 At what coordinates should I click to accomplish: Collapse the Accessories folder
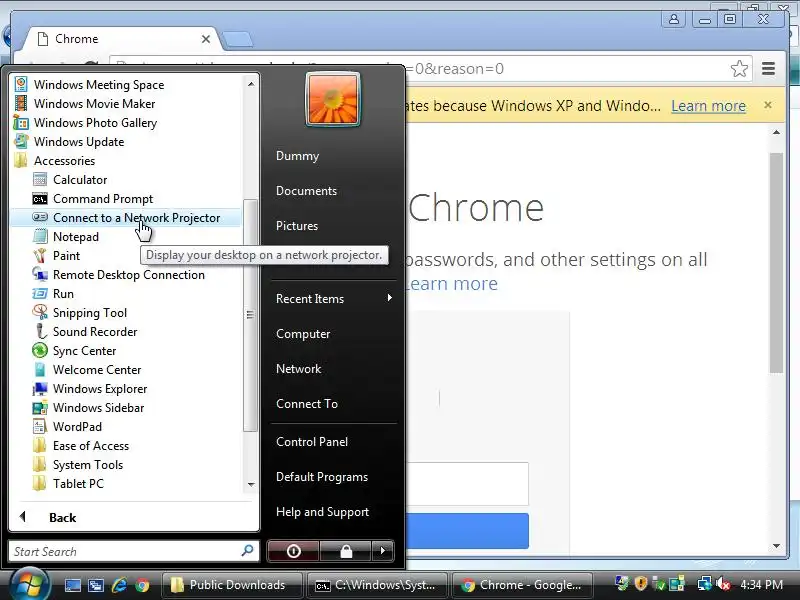tap(64, 161)
